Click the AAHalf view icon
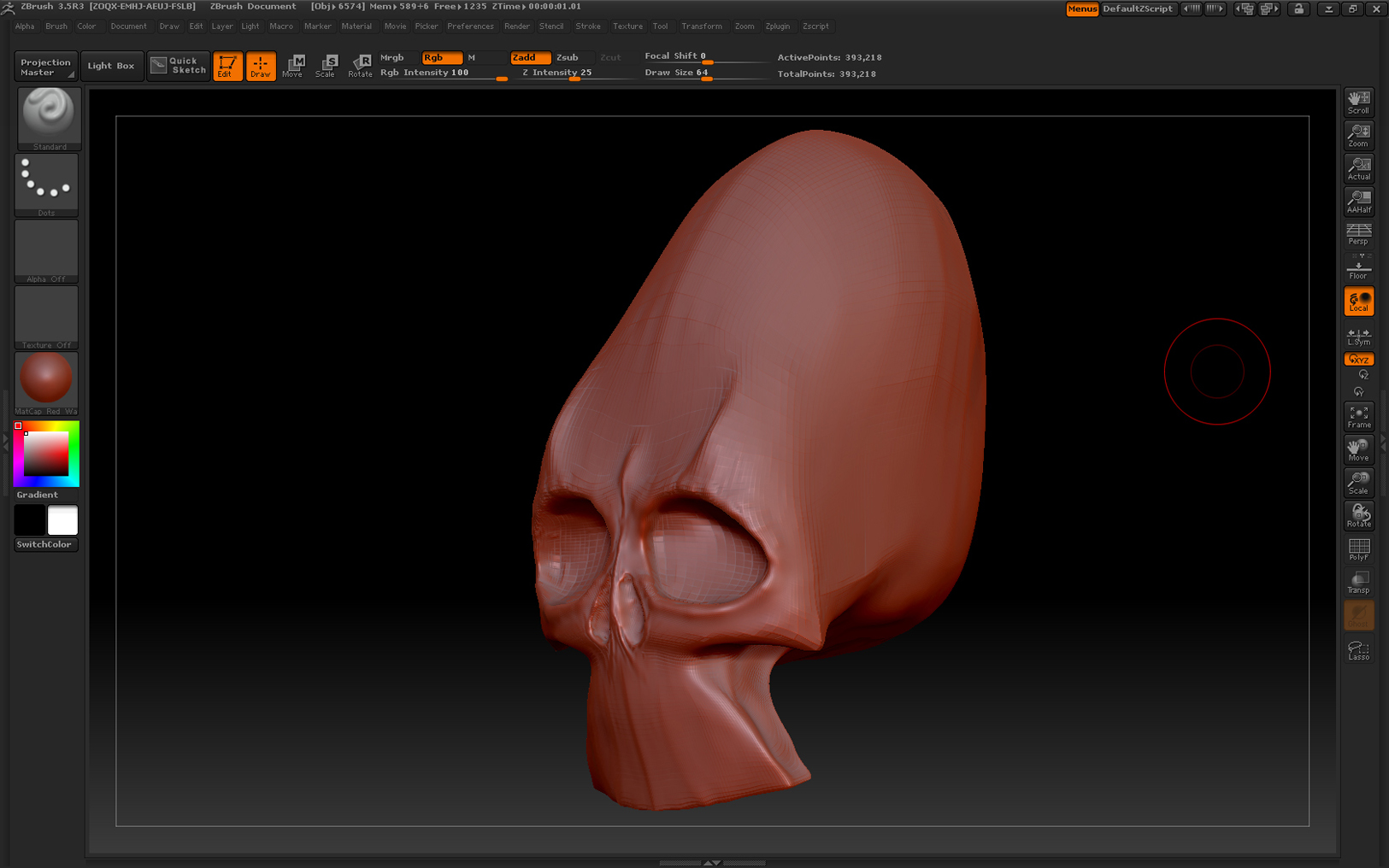1389x868 pixels. (1358, 200)
